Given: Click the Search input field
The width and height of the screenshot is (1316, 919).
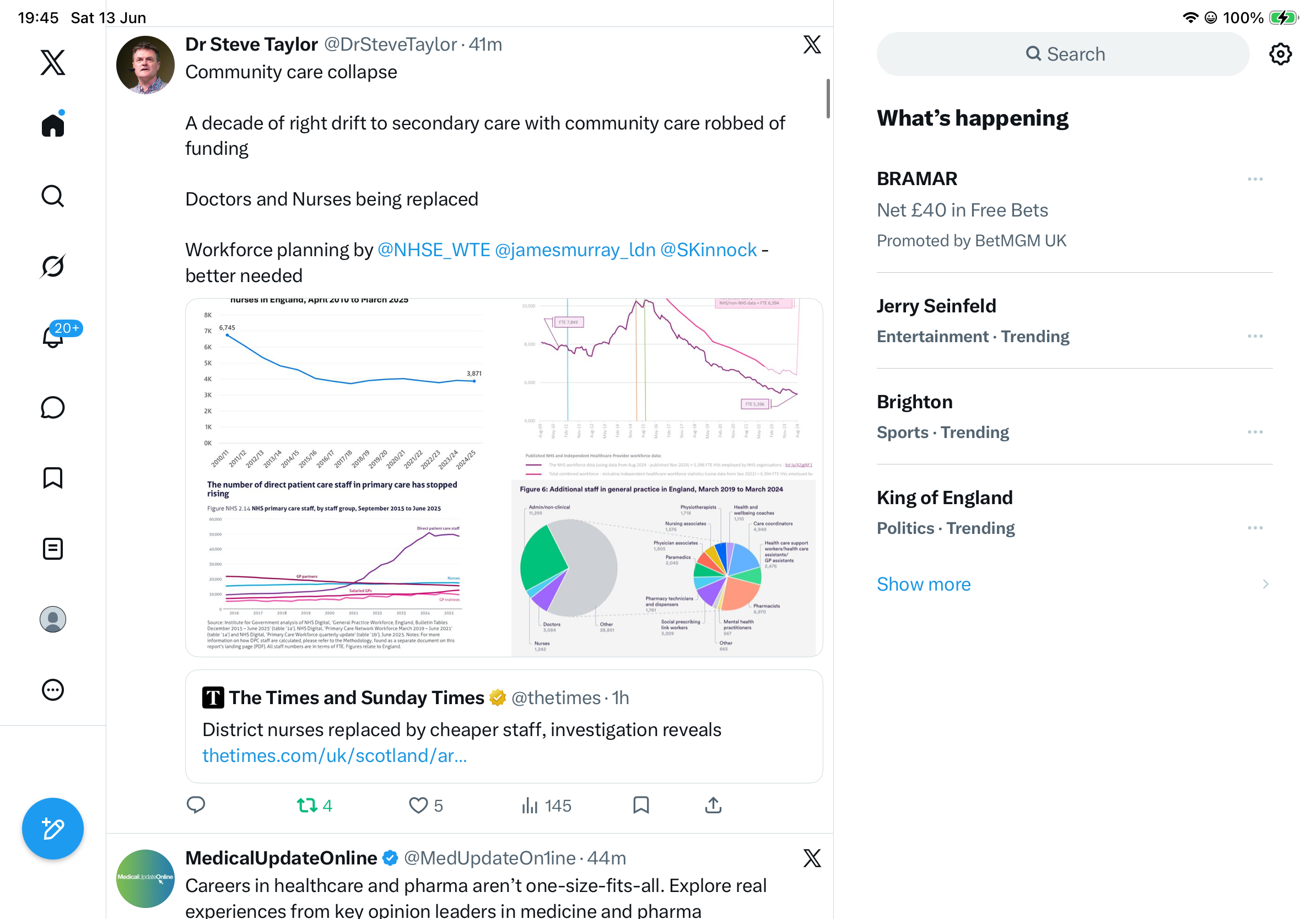Looking at the screenshot, I should tap(1062, 54).
